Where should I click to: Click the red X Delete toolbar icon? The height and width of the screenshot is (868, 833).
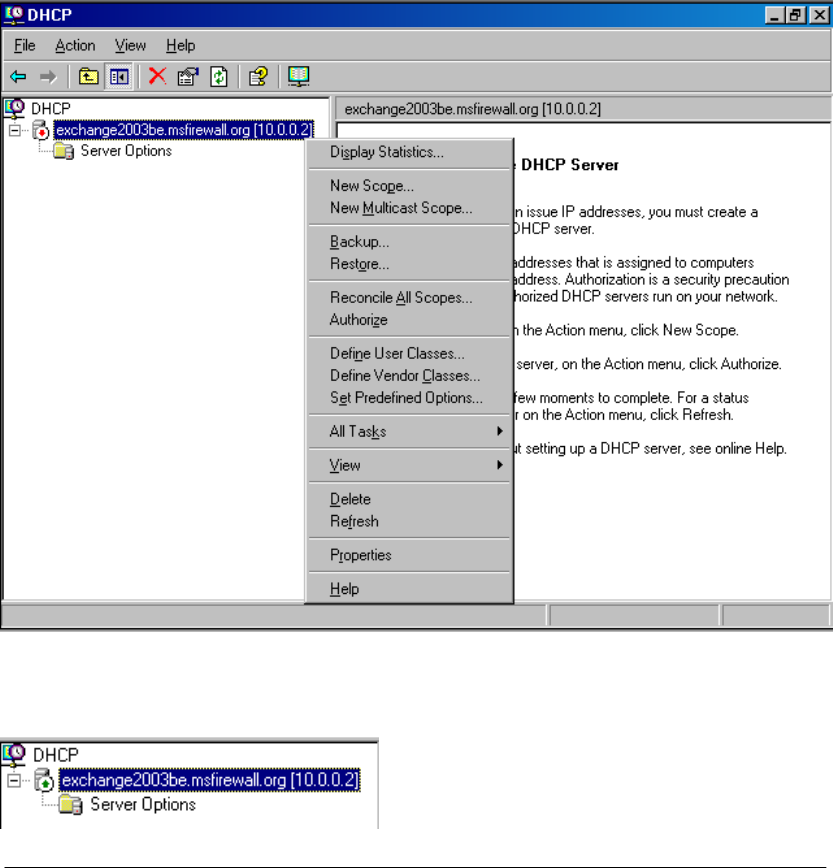[158, 76]
